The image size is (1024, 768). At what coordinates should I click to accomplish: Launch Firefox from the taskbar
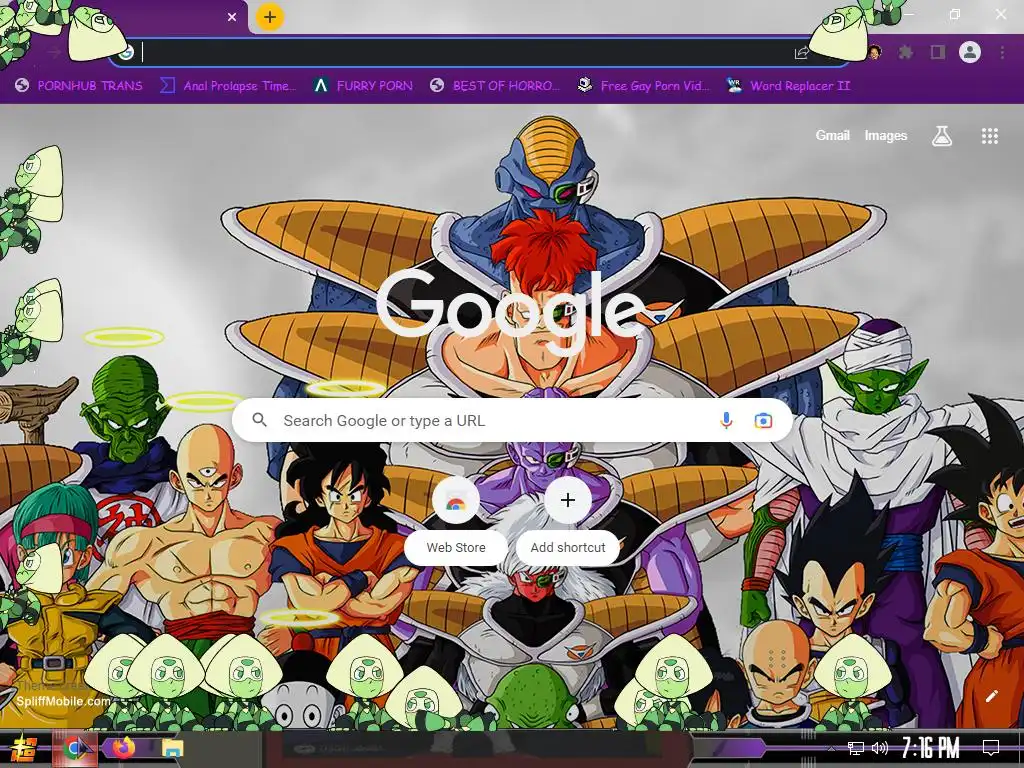(123, 747)
